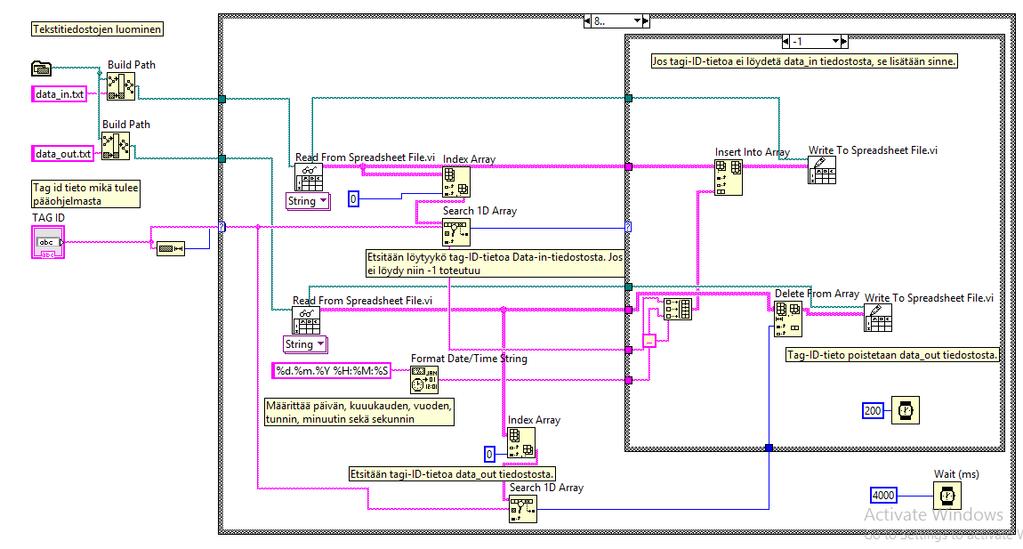This screenshot has width=1023, height=549.
Task: Click the 0 constant at upper Index Array
Action: [353, 198]
